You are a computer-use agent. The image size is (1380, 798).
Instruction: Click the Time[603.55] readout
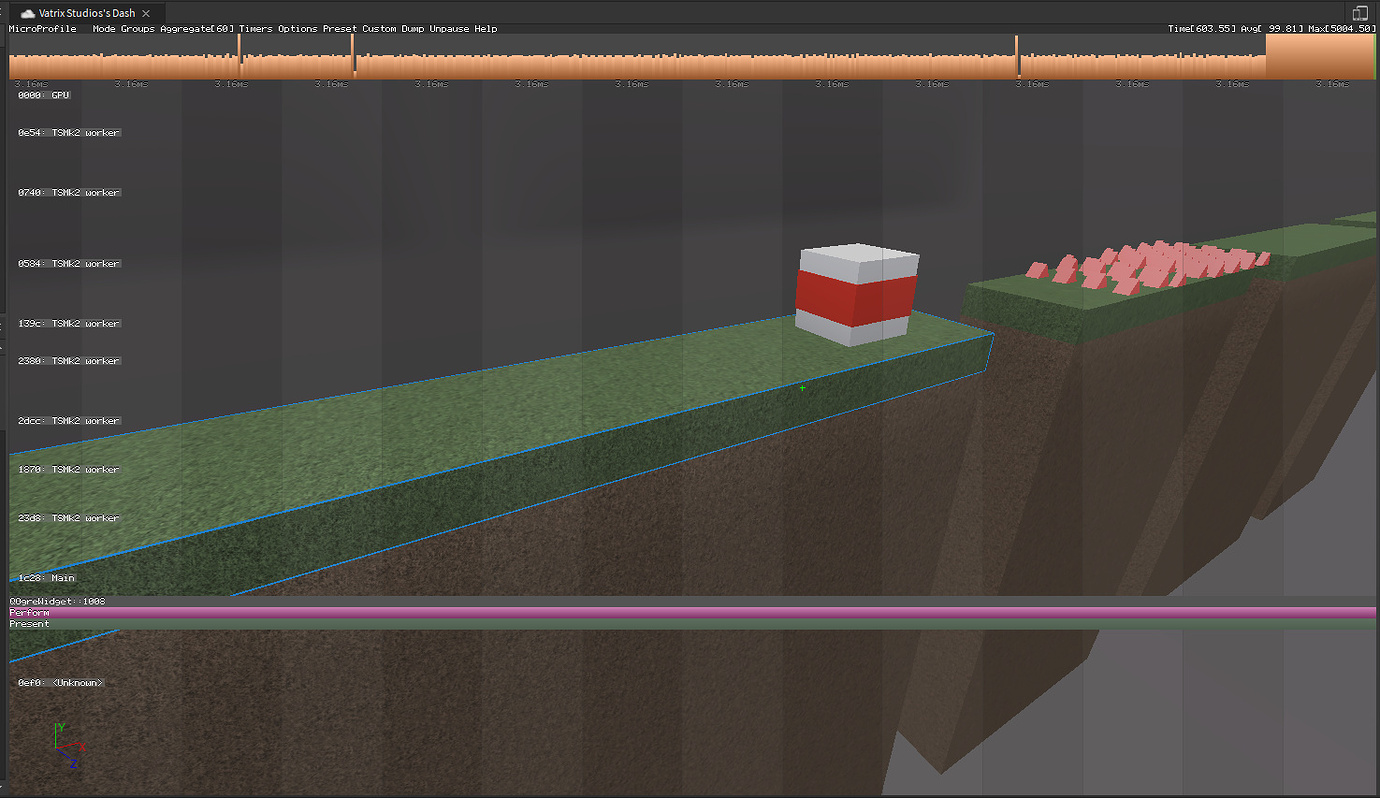point(1202,29)
